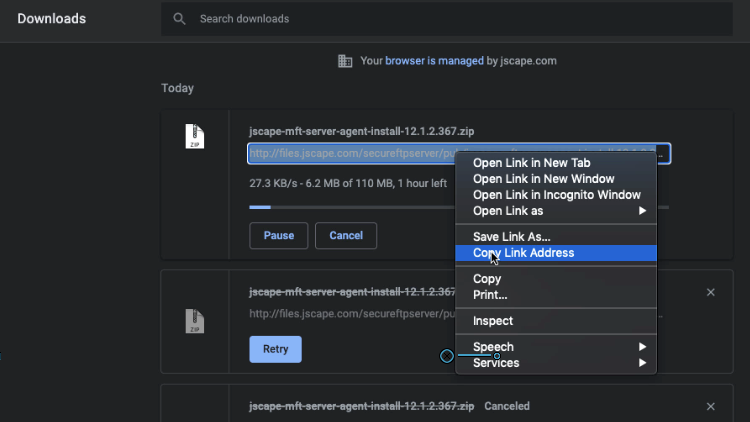Image resolution: width=750 pixels, height=422 pixels.
Task: Select Open Link in New Tab
Action: click(531, 163)
